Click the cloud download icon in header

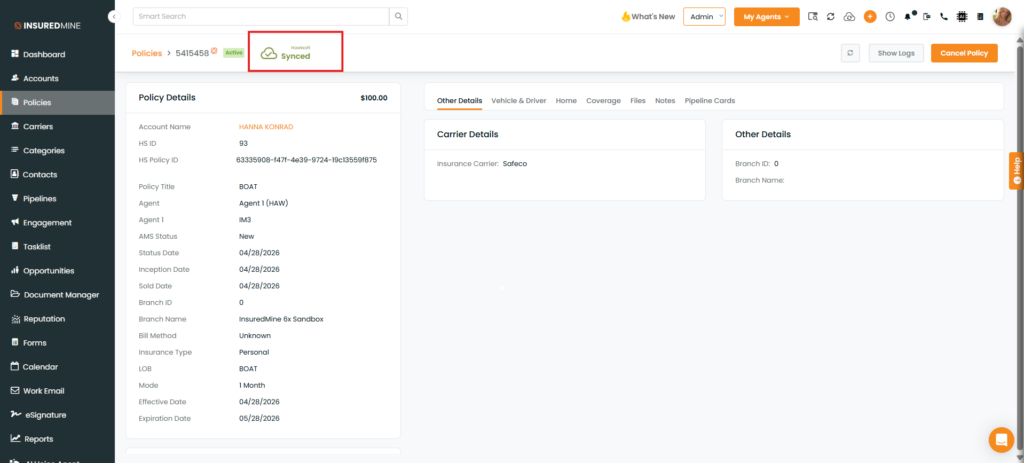click(x=849, y=17)
